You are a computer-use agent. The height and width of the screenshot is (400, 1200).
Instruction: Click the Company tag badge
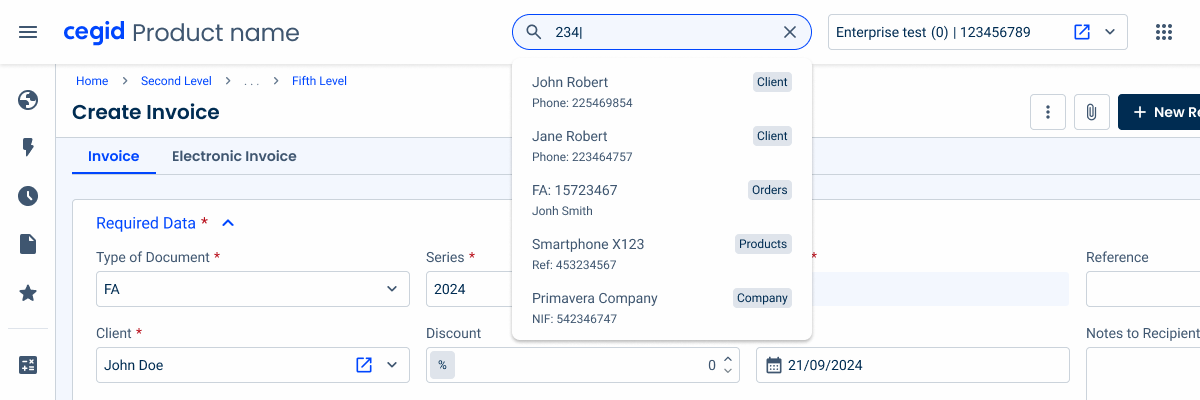tap(763, 298)
